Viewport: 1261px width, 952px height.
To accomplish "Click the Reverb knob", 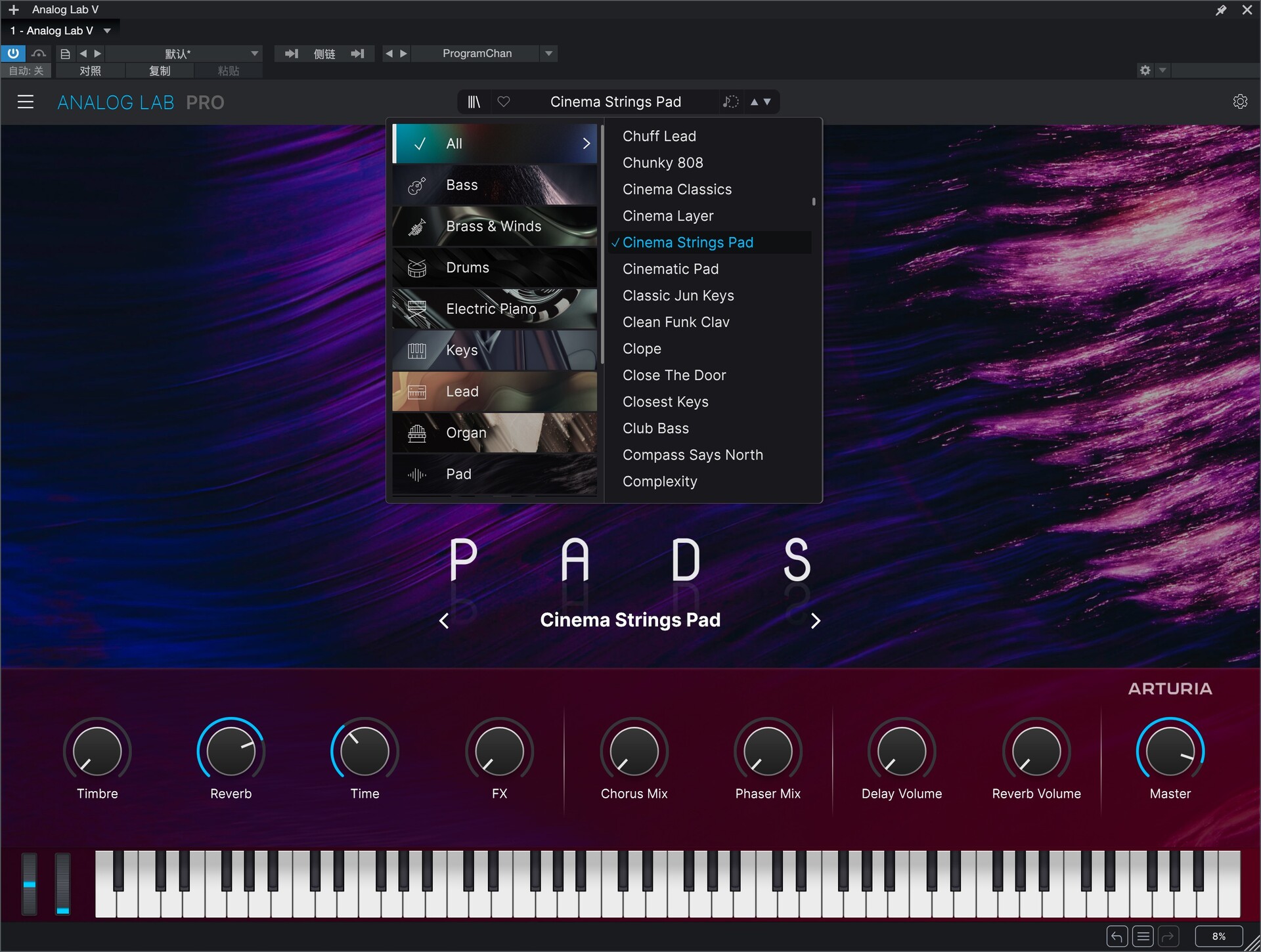I will [231, 751].
